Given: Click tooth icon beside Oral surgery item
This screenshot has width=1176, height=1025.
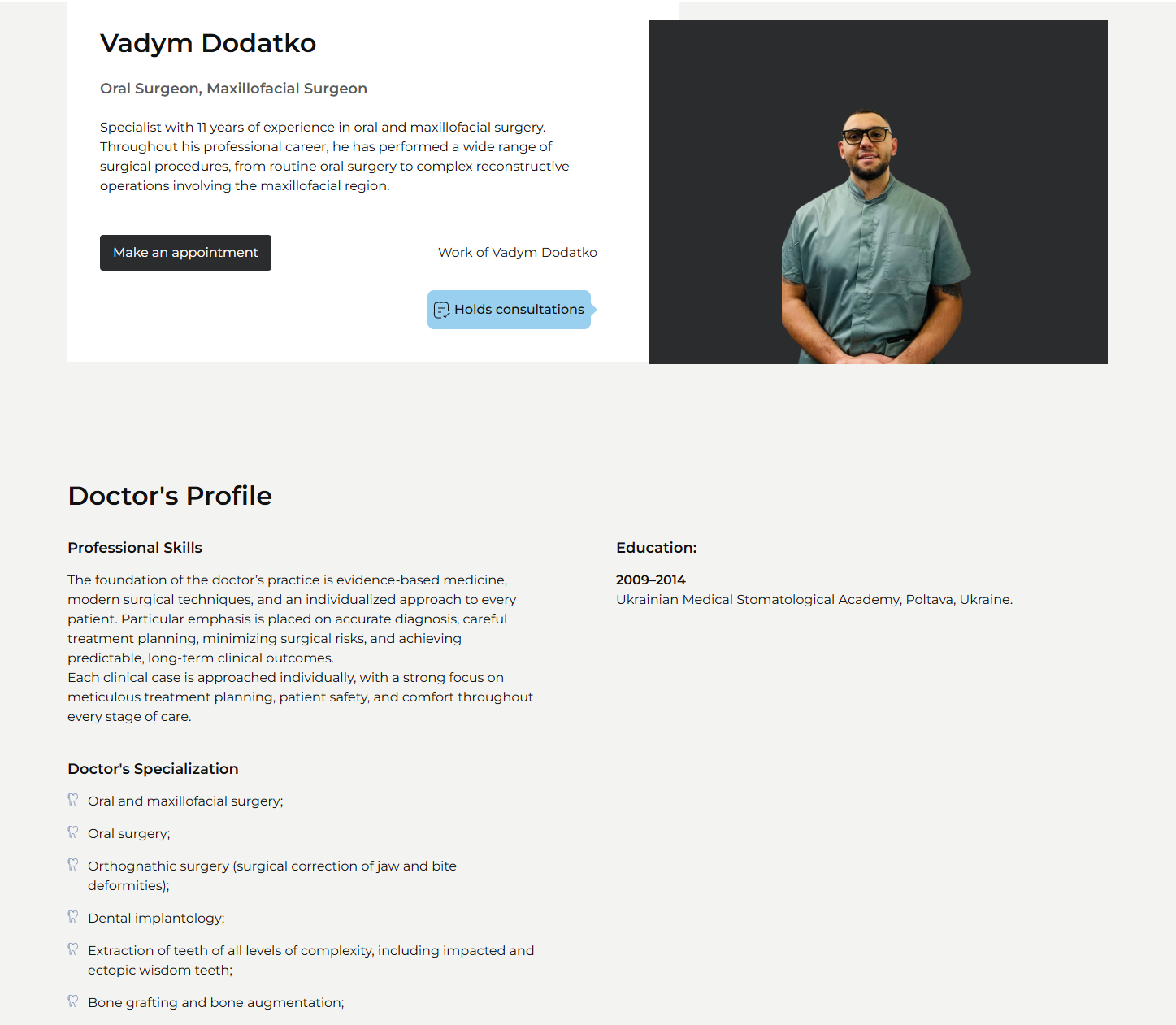Looking at the screenshot, I should point(73,832).
